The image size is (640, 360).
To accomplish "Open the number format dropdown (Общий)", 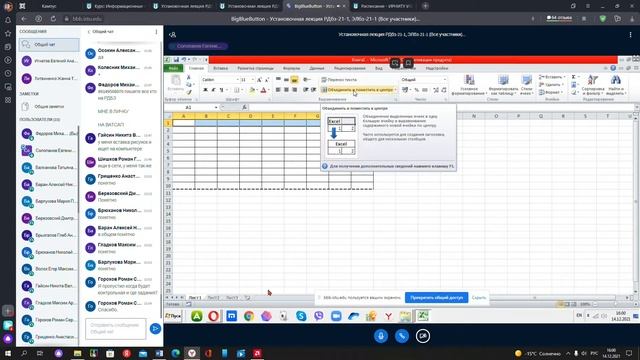I will click(444, 80).
